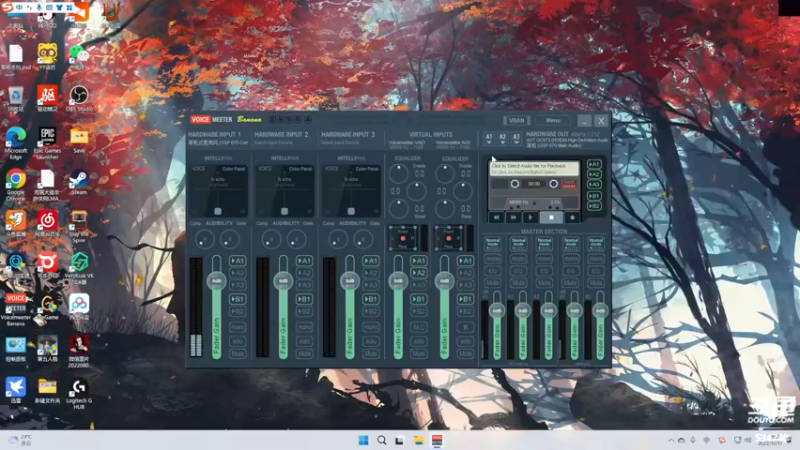The height and width of the screenshot is (450, 800).
Task: Open the Epic Games Launcher desktop shortcut
Action: pos(47,143)
